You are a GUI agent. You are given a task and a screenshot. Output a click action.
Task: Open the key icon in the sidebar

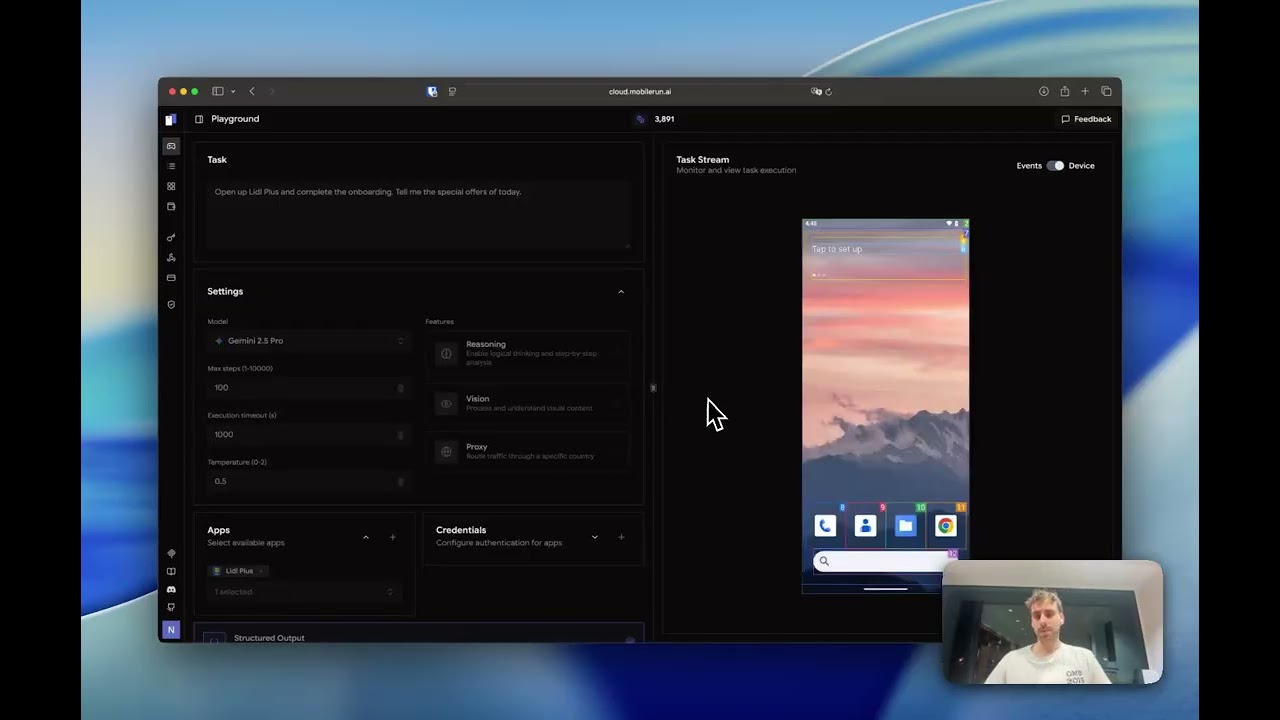tap(171, 238)
